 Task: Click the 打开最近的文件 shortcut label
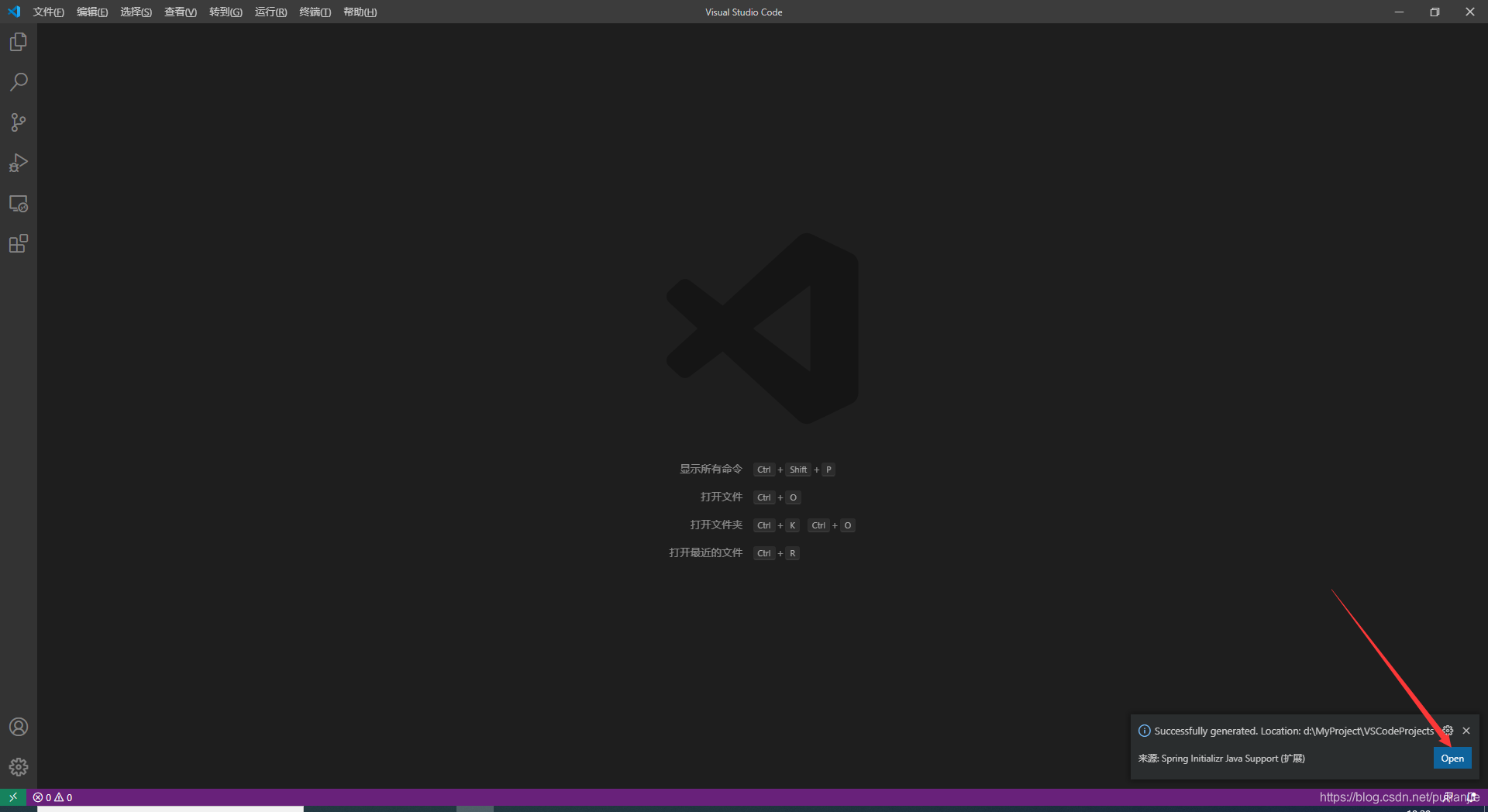pyautogui.click(x=705, y=552)
